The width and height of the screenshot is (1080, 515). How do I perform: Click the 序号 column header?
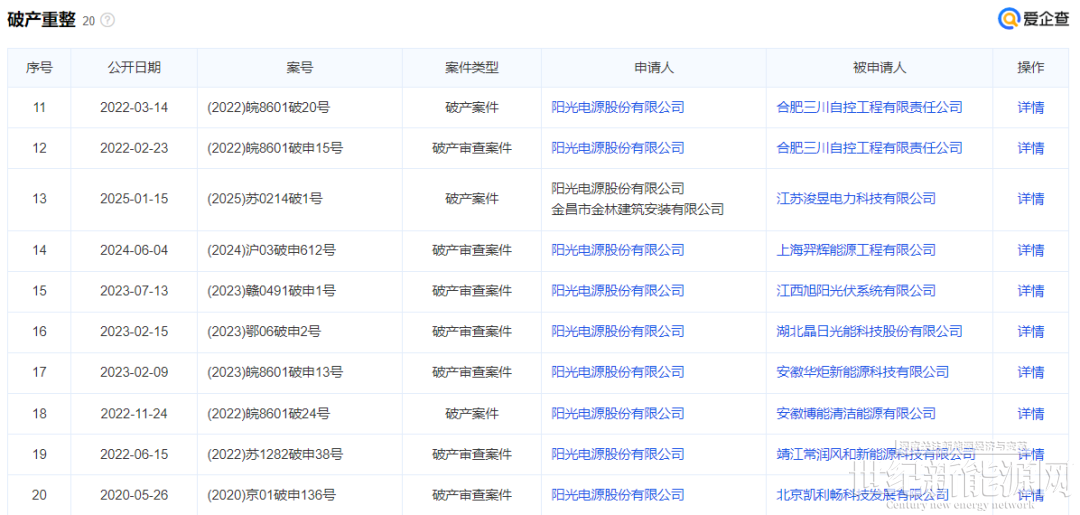pyautogui.click(x=39, y=67)
